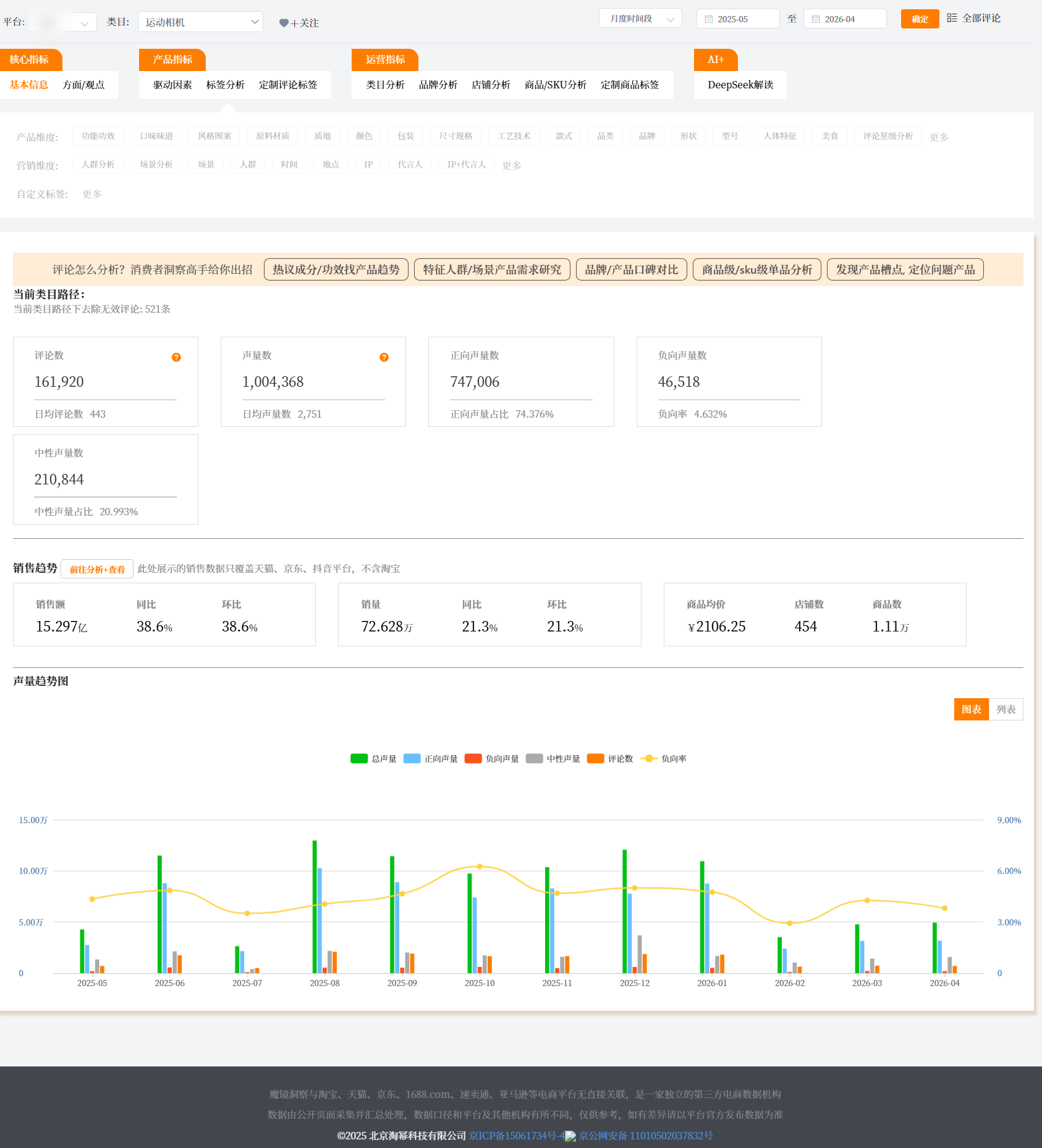Open the 品牌分析 tab

pyautogui.click(x=438, y=85)
